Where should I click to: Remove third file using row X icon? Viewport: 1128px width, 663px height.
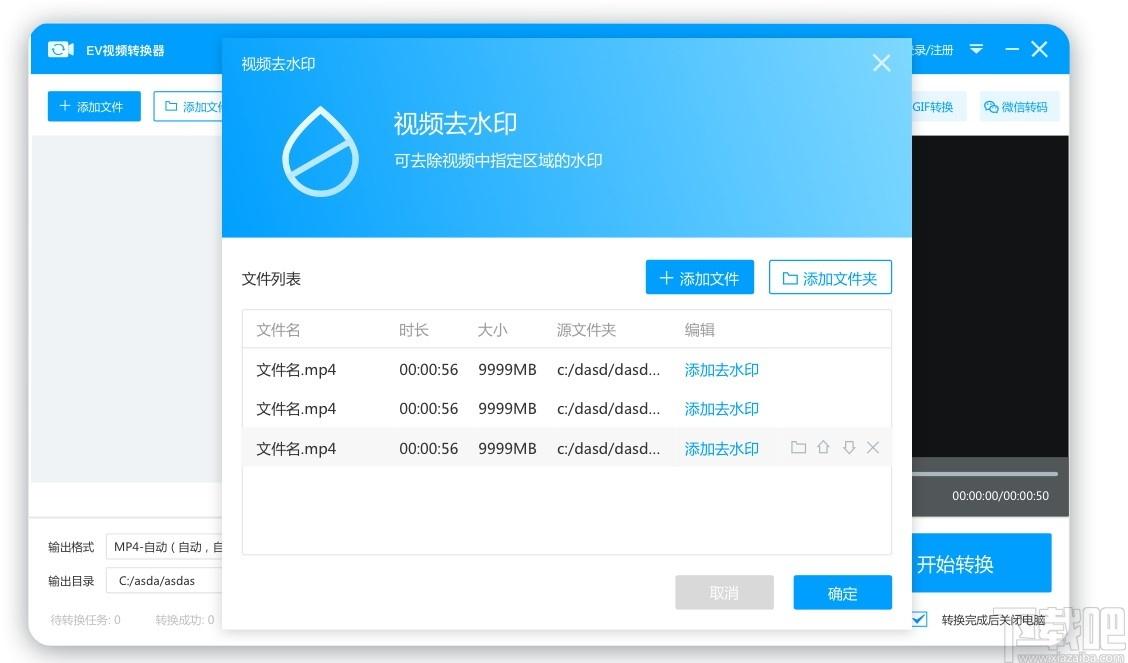click(873, 448)
